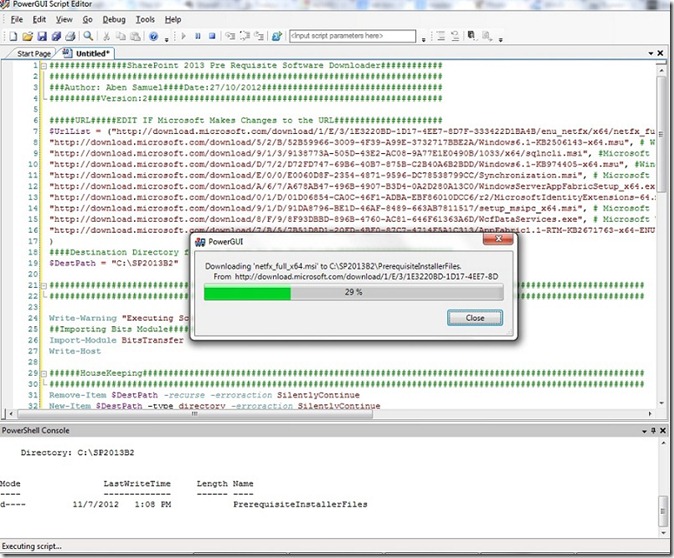
Task: Open overflow arrow after script parameters box
Action: 423,39
